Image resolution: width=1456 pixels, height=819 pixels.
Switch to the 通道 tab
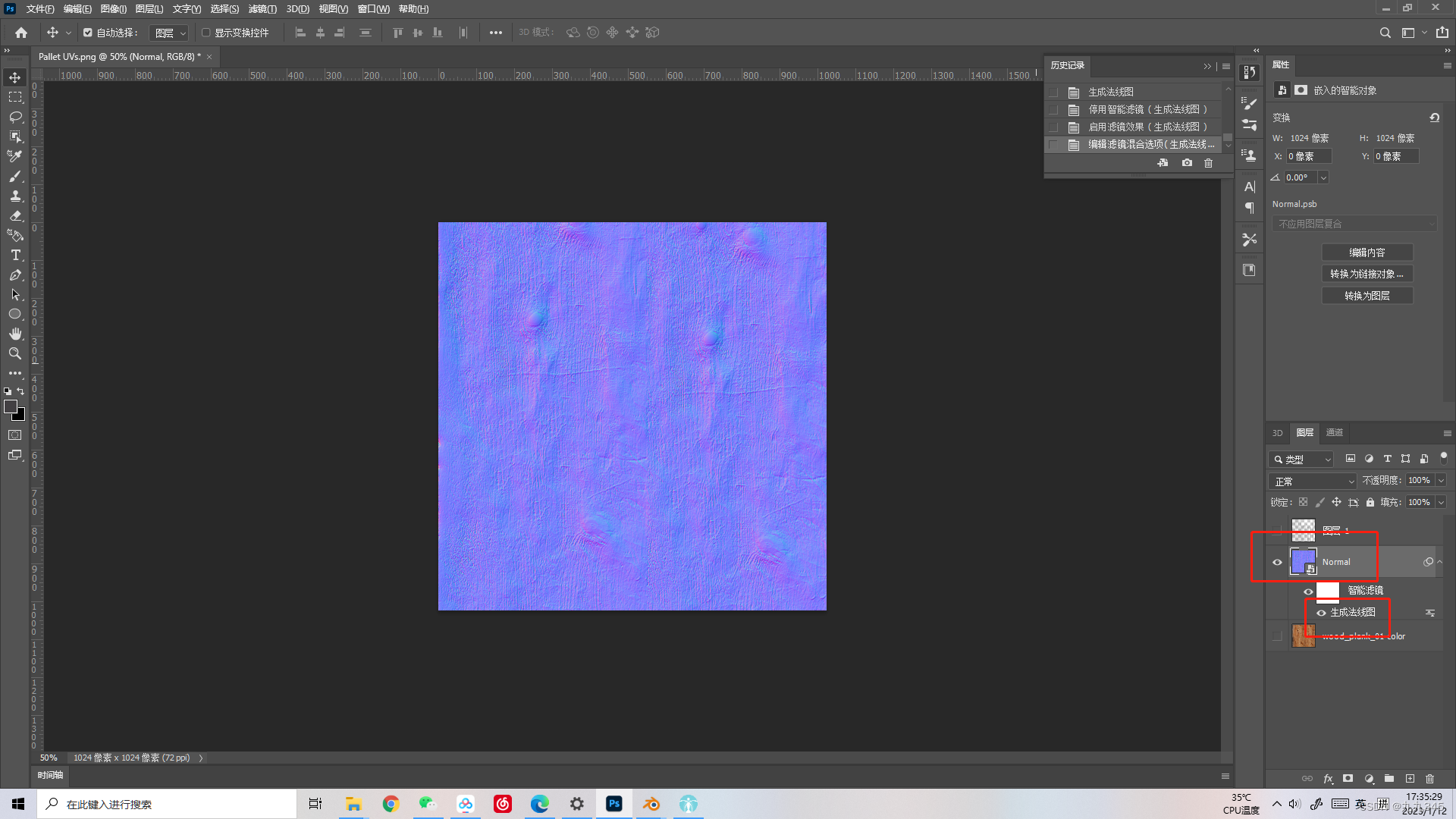(1334, 432)
